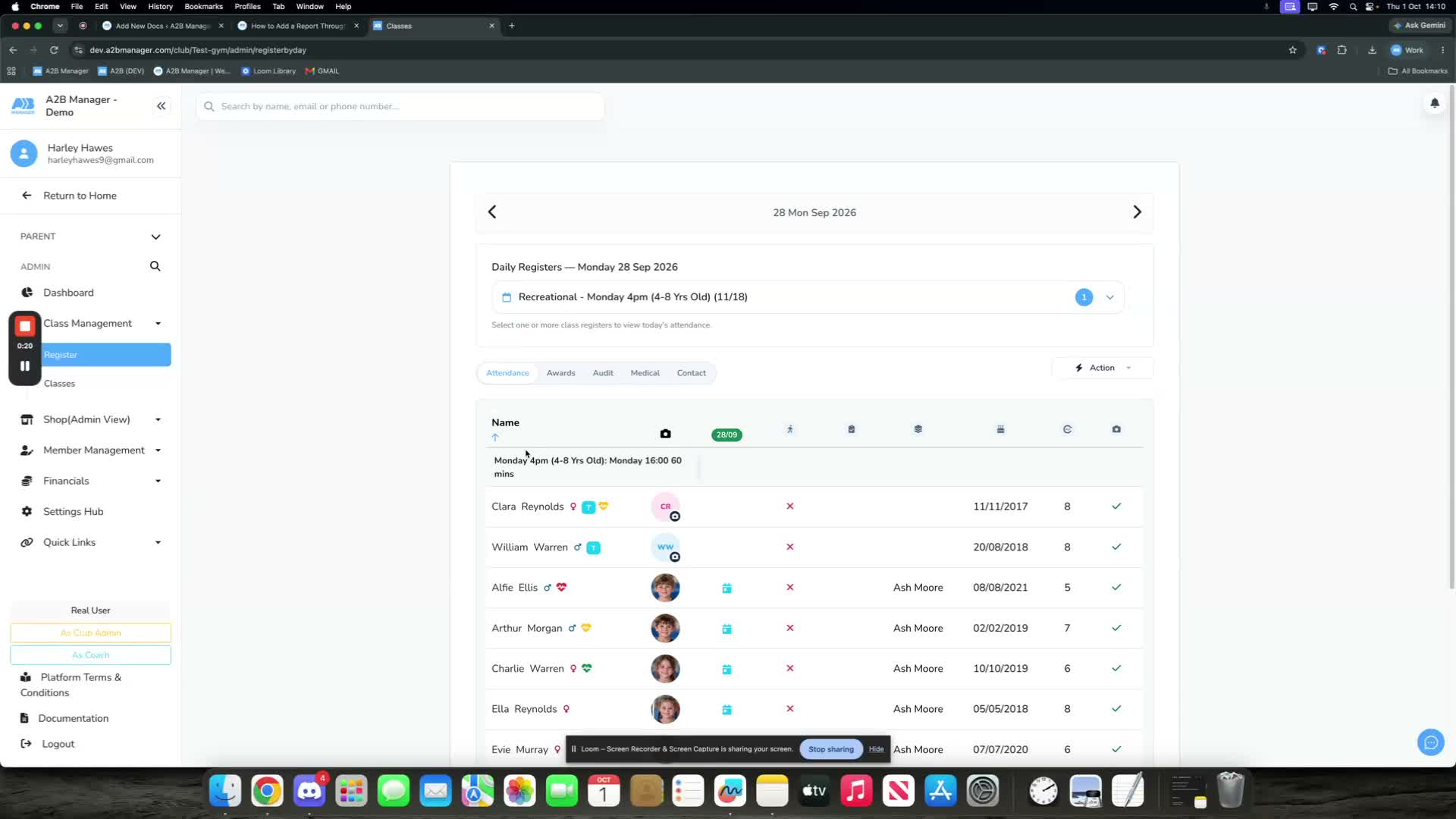Go to next day arrow
Image resolution: width=1456 pixels, height=819 pixels.
(x=1137, y=212)
